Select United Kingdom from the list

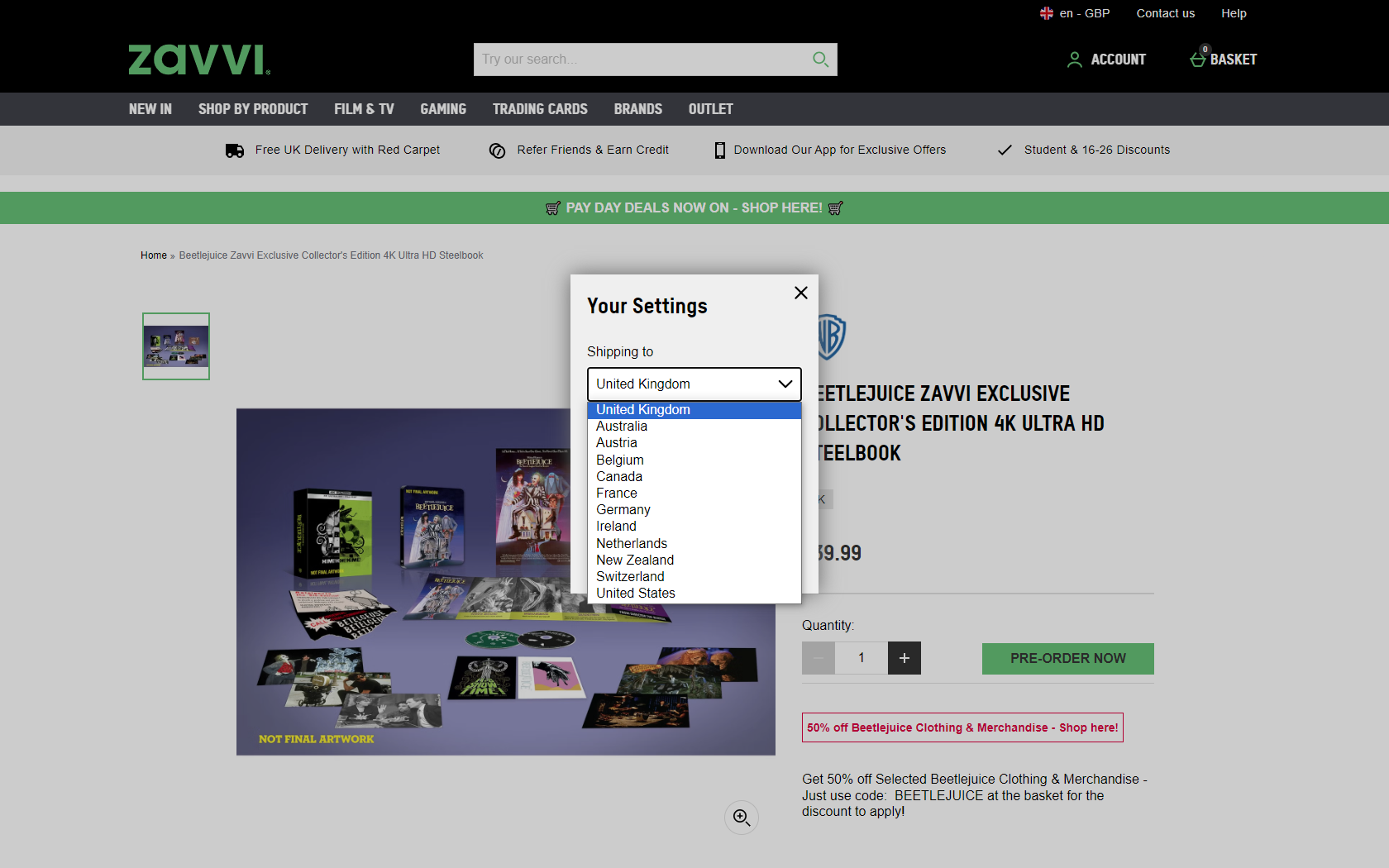694,410
